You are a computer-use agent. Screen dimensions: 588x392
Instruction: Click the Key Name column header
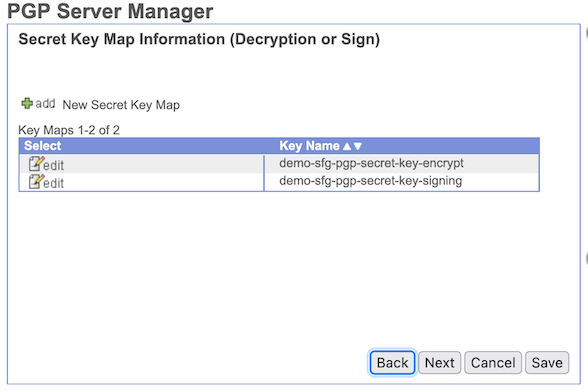309,146
